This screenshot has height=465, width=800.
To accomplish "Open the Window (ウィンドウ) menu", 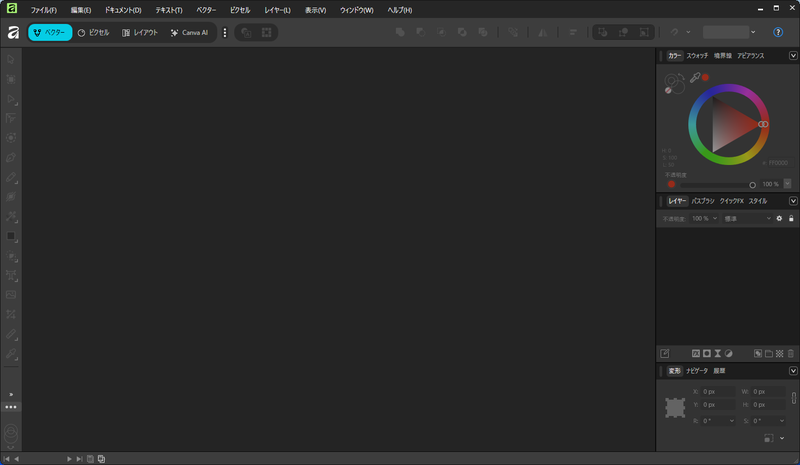I will click(357, 10).
